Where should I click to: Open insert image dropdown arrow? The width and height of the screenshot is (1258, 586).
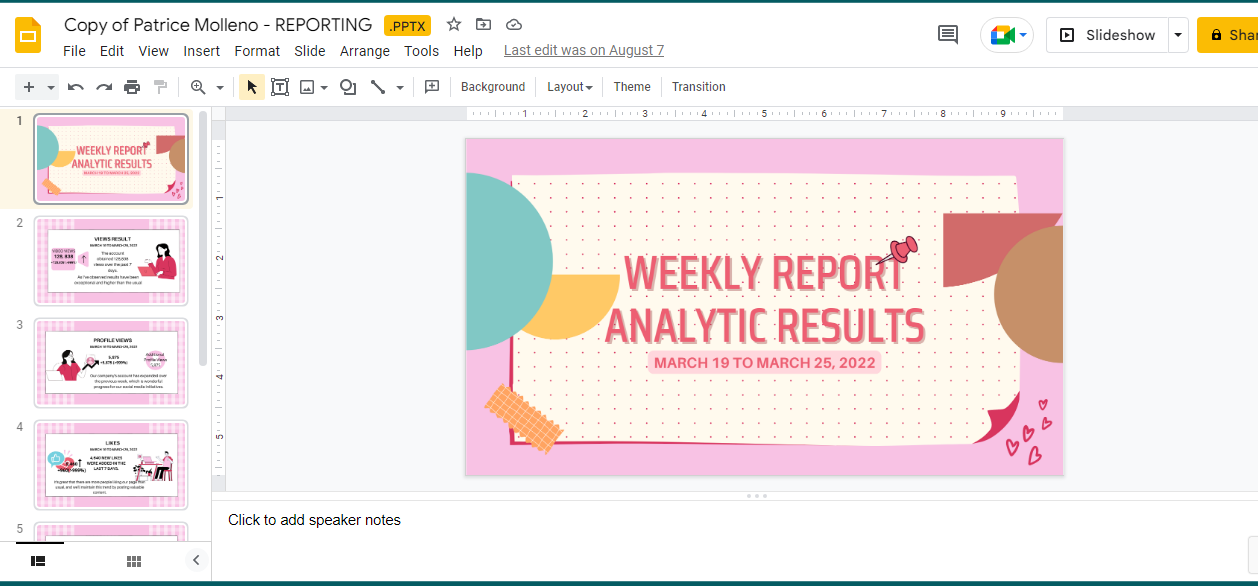tap(325, 87)
